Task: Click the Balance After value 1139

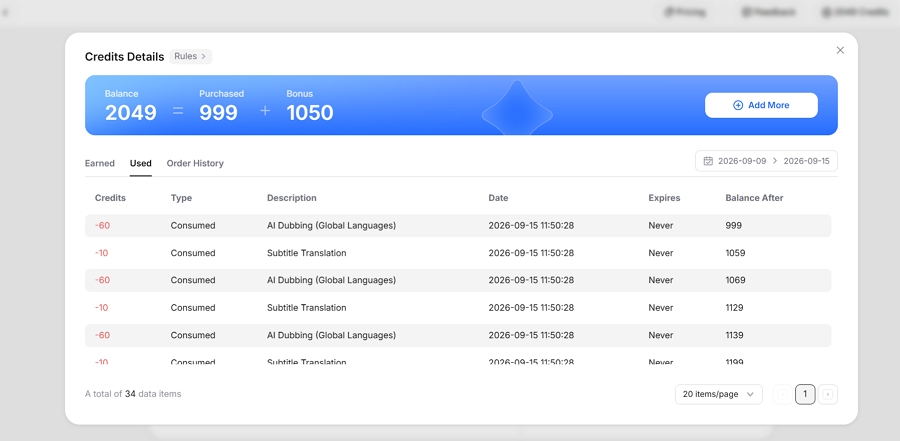Action: click(734, 335)
